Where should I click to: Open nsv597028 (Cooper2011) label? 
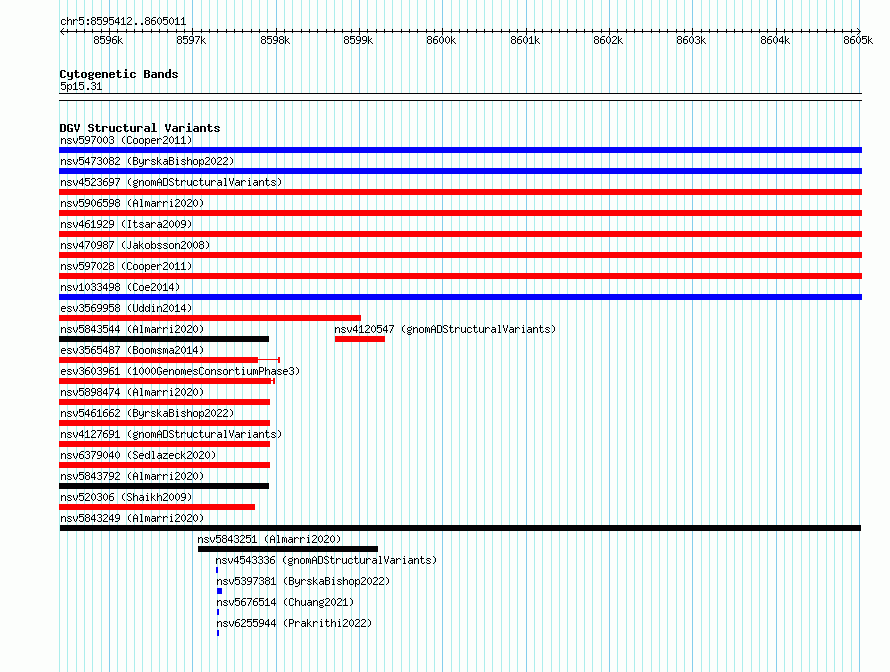pos(126,266)
